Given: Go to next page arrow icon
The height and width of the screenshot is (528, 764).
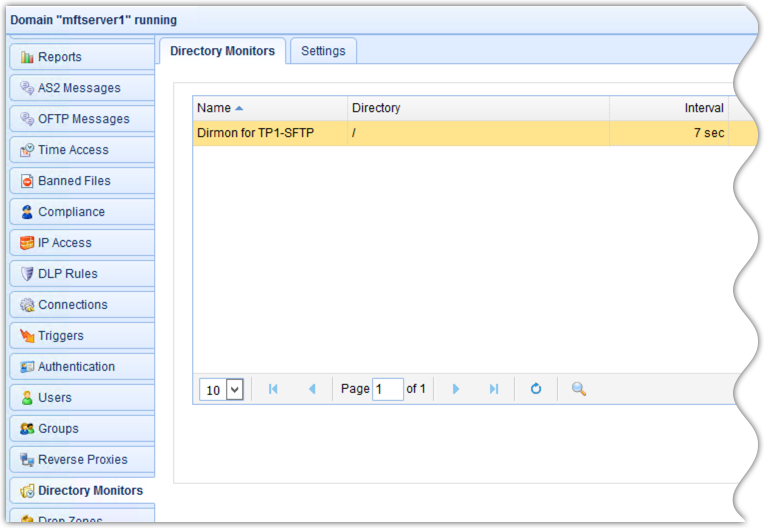Looking at the screenshot, I should pos(456,389).
